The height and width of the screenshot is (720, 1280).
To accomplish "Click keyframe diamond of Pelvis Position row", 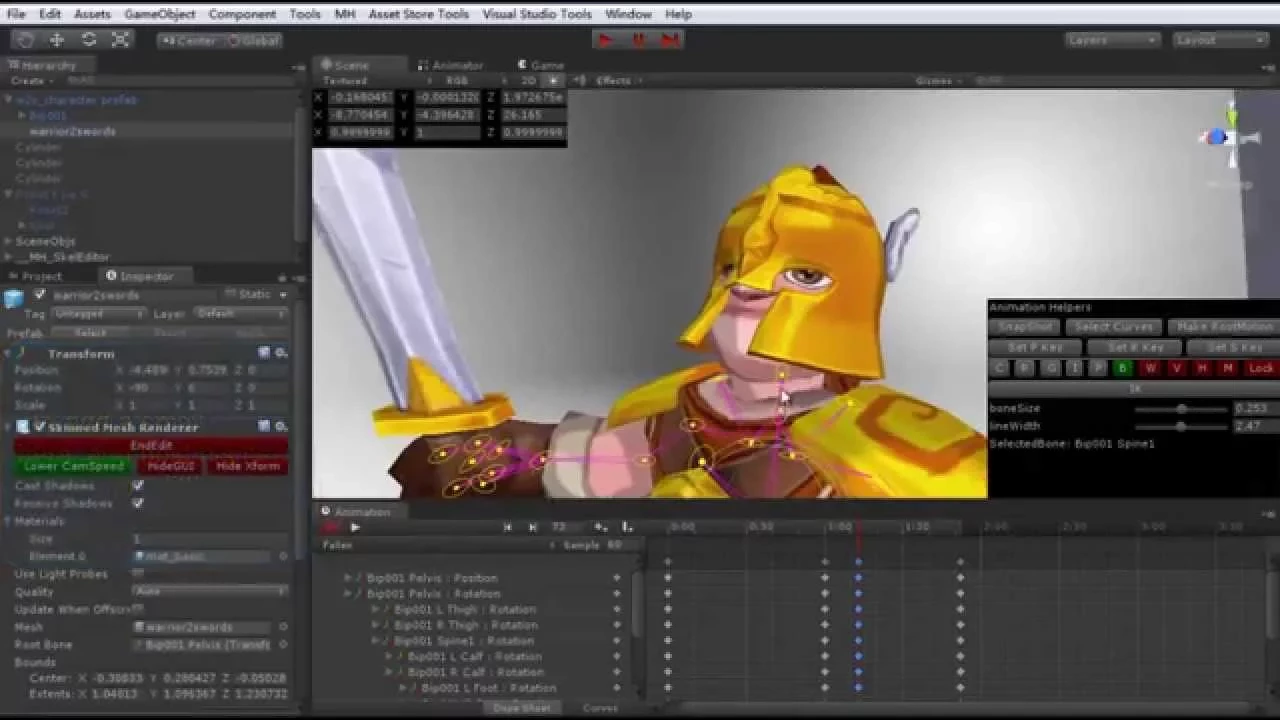I will tap(617, 578).
